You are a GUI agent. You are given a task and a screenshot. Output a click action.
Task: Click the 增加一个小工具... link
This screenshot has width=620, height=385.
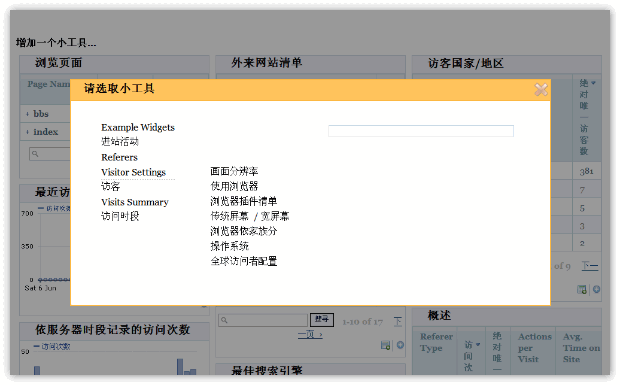click(x=56, y=42)
